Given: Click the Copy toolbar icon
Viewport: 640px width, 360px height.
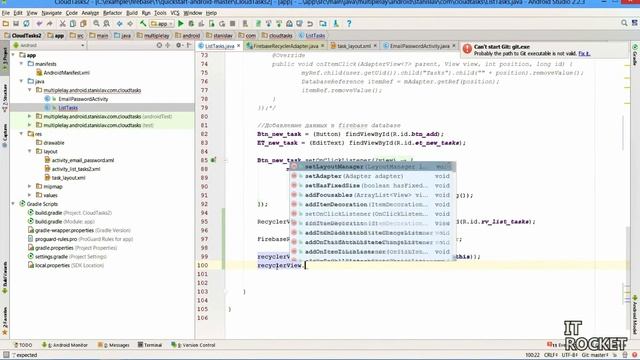Looking at the screenshot, I should tap(73, 24).
